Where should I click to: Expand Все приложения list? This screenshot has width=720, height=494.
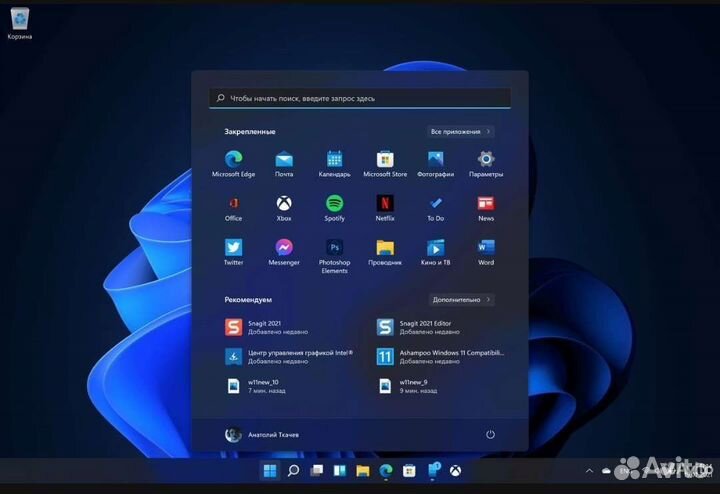(460, 132)
